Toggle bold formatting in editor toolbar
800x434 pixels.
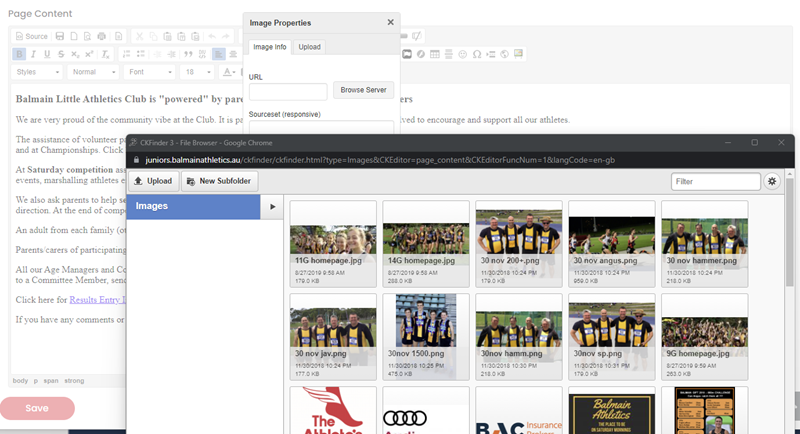coord(19,54)
